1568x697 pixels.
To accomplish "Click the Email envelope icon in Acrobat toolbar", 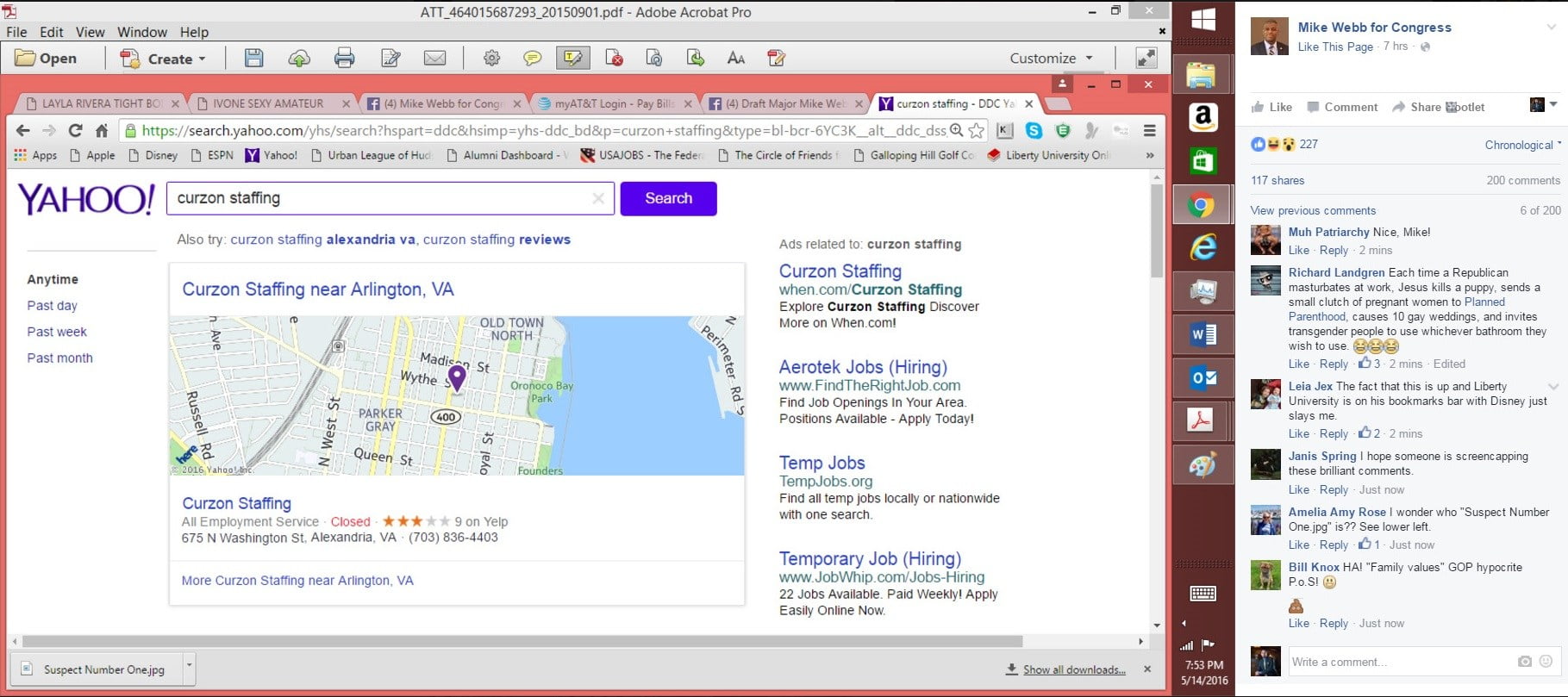I will [x=435, y=58].
